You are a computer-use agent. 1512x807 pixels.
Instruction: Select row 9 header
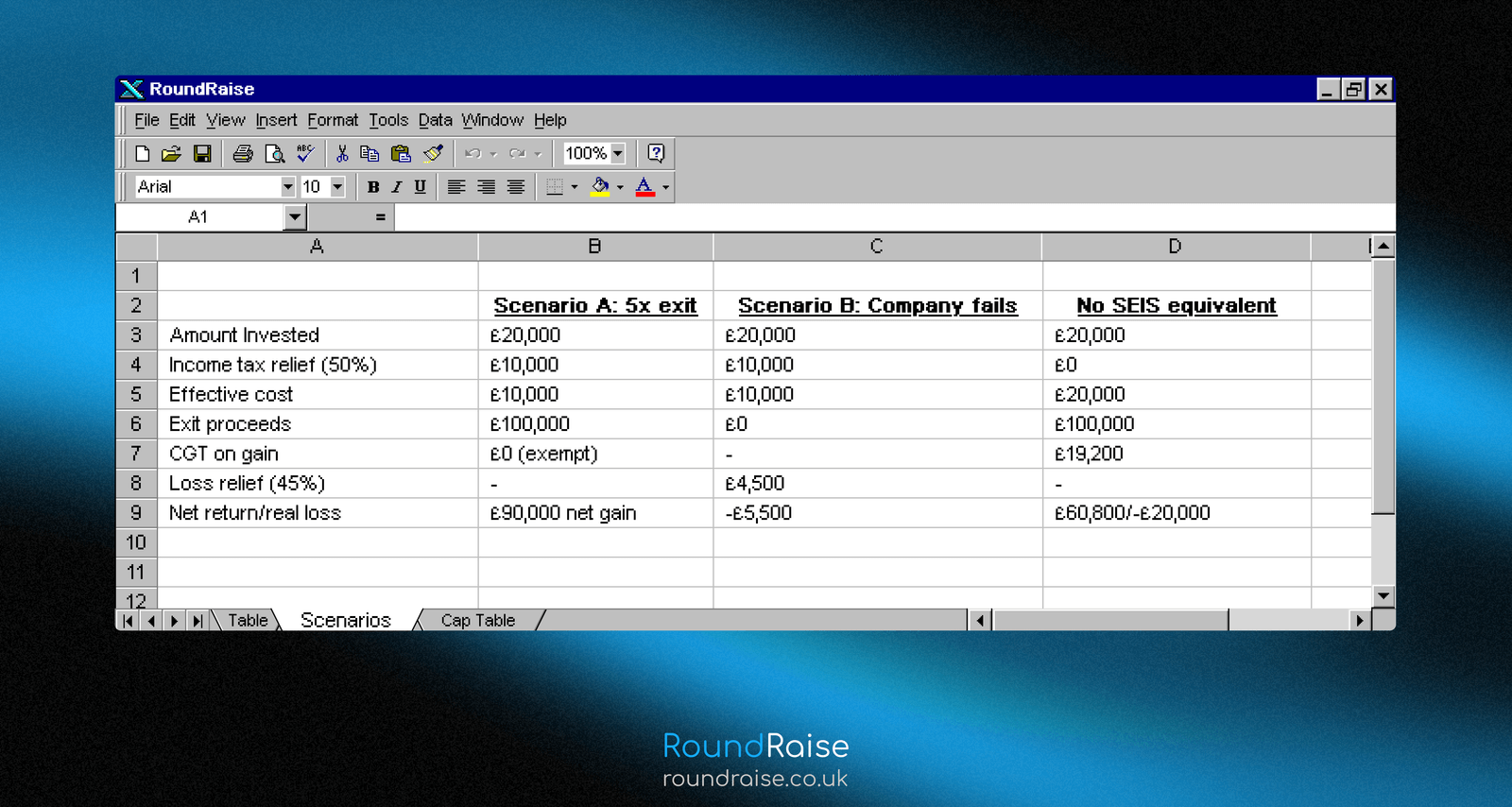pos(136,513)
